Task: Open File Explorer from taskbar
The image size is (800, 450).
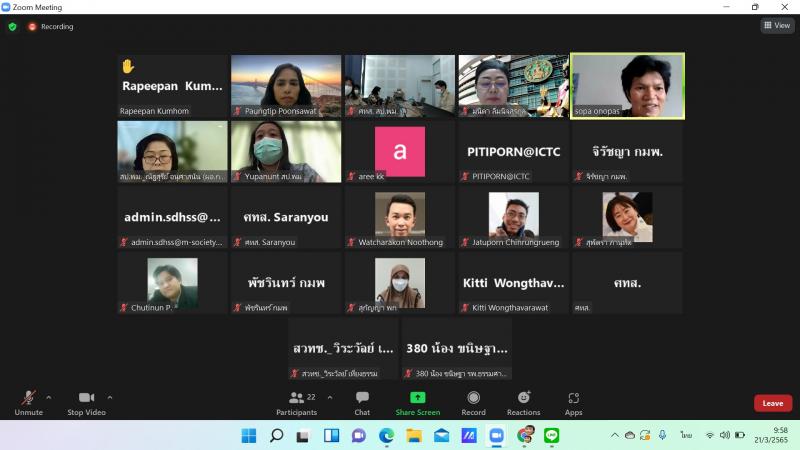Action: pyautogui.click(x=414, y=435)
